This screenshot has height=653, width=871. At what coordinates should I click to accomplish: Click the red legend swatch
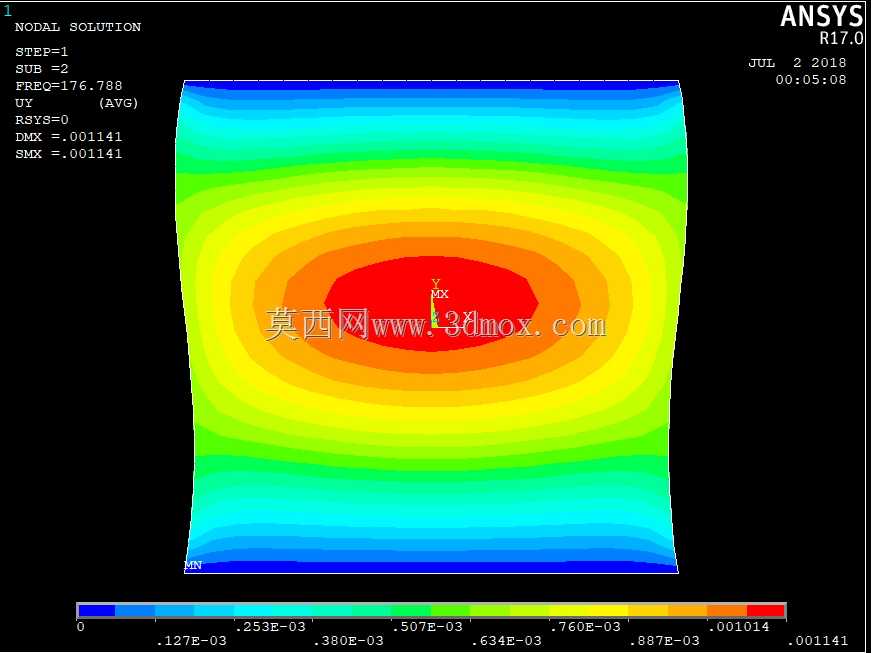point(765,611)
